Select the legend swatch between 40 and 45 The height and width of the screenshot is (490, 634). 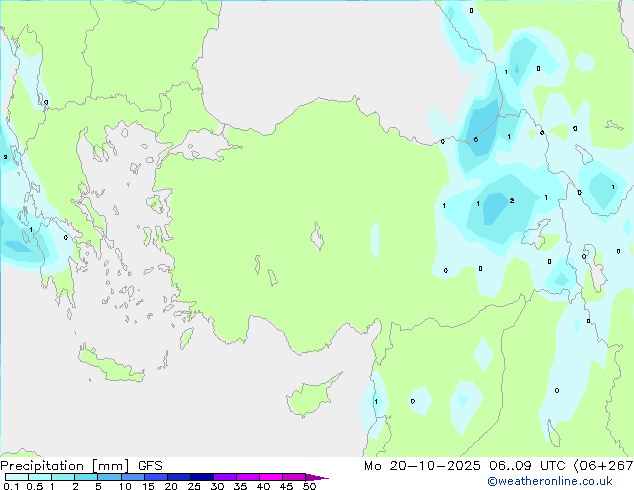click(271, 477)
